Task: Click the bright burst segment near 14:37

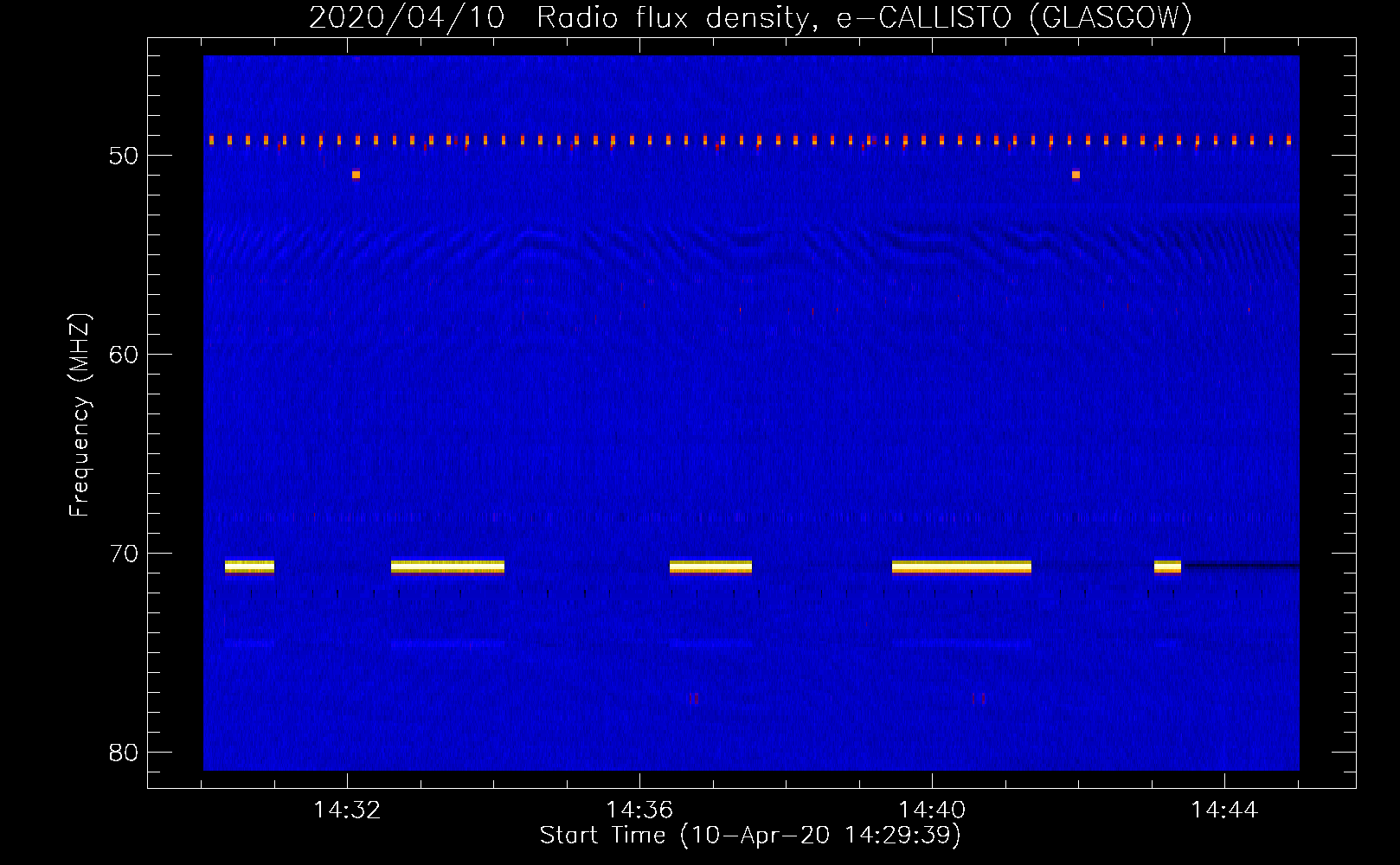Action: (x=710, y=567)
